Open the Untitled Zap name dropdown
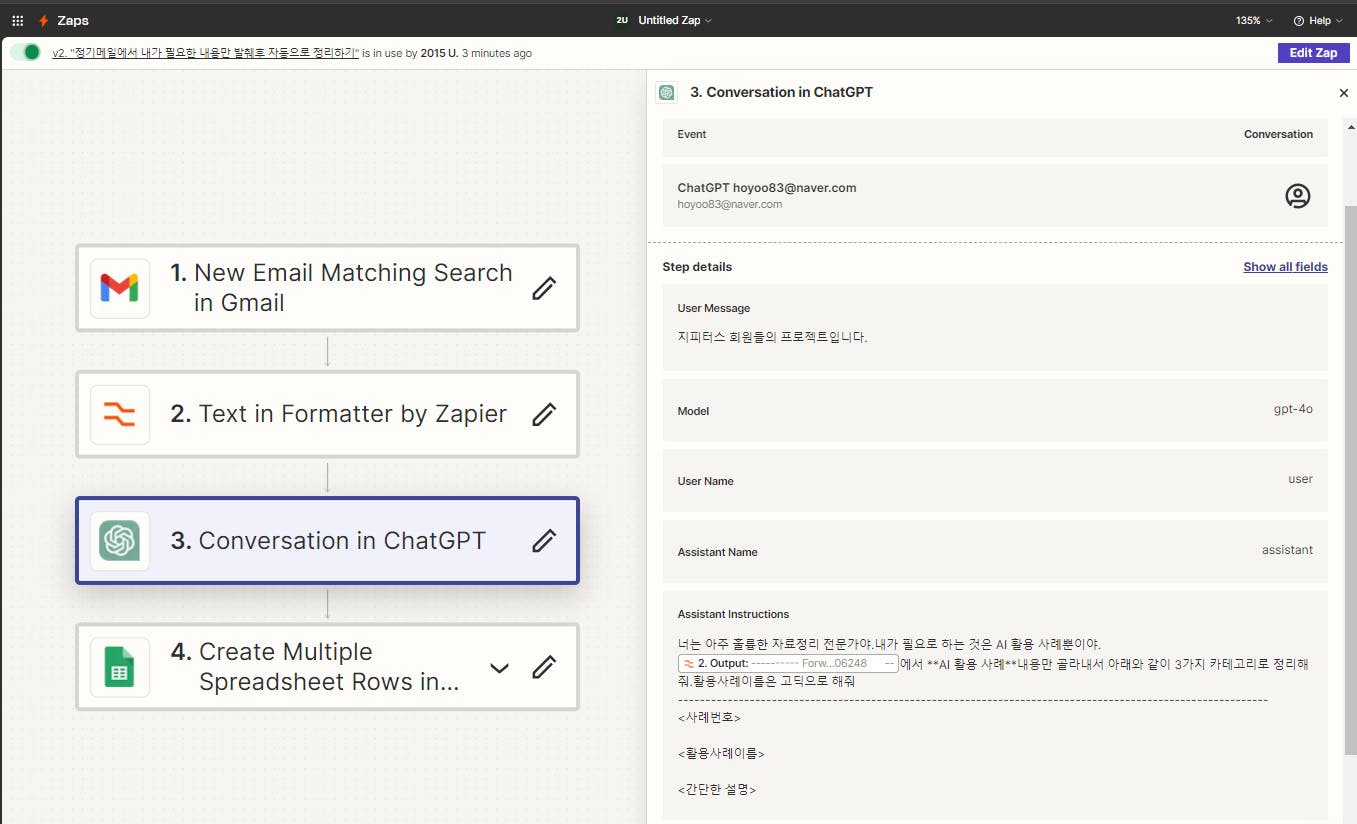Image resolution: width=1357 pixels, height=824 pixels. pyautogui.click(x=675, y=20)
